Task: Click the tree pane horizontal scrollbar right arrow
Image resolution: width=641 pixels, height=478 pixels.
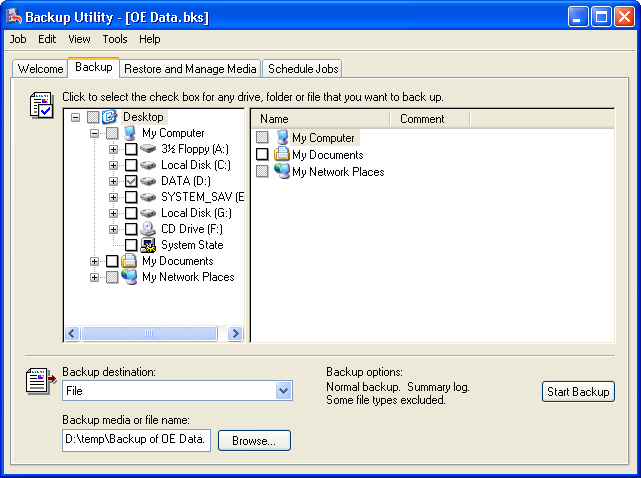Action: pos(236,334)
